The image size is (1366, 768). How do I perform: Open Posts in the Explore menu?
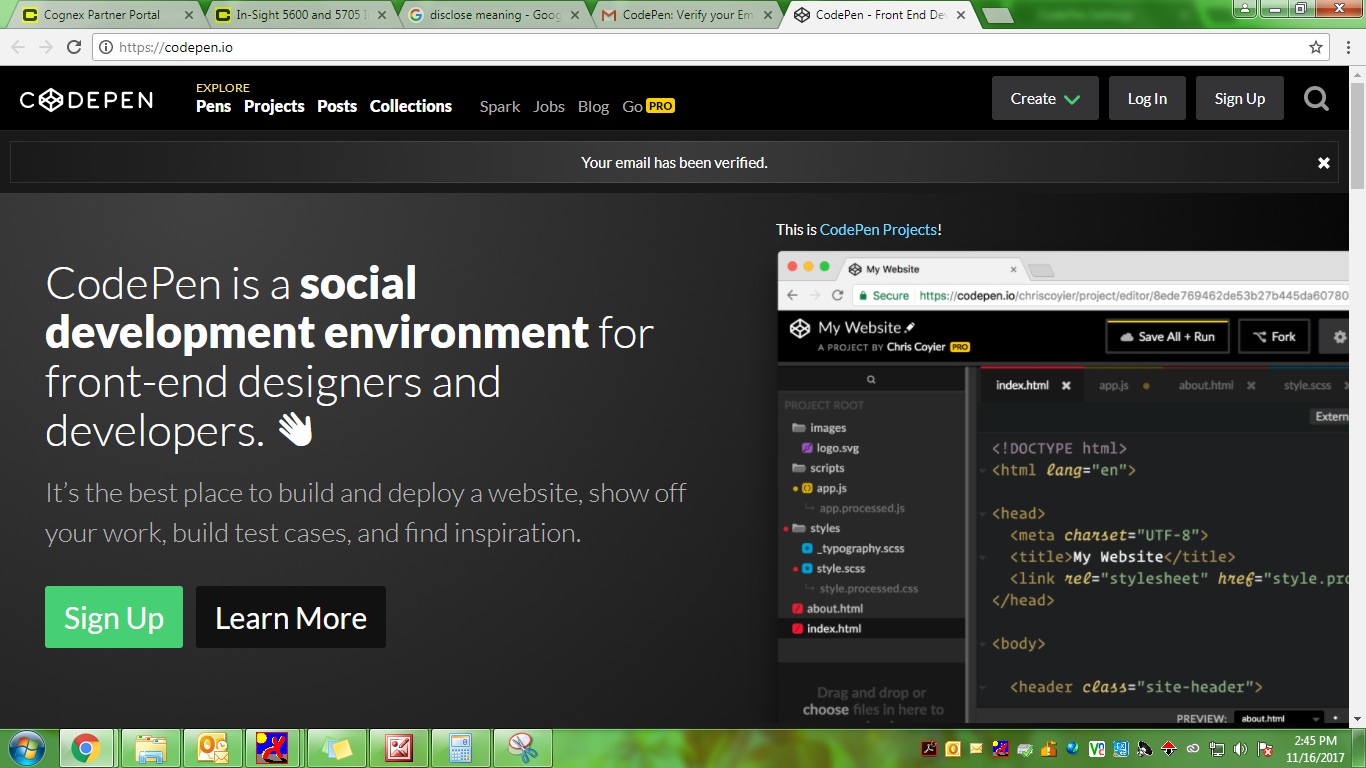click(337, 106)
